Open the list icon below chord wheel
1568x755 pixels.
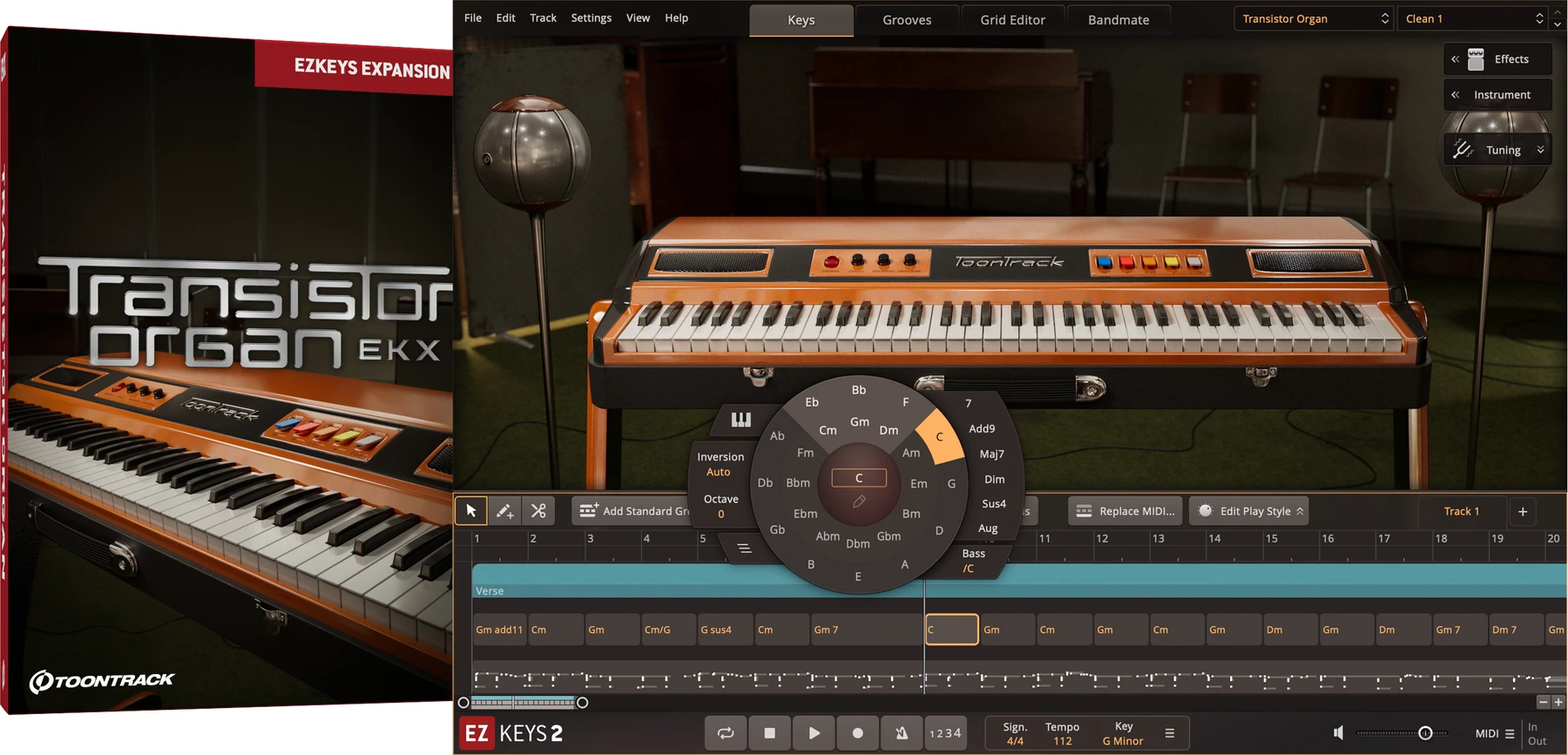click(x=744, y=548)
